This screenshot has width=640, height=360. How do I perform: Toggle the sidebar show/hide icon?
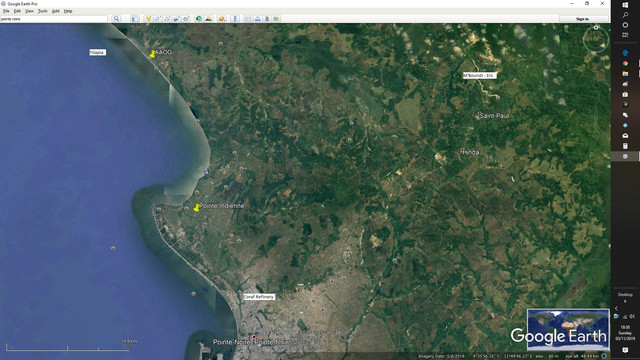pos(135,19)
